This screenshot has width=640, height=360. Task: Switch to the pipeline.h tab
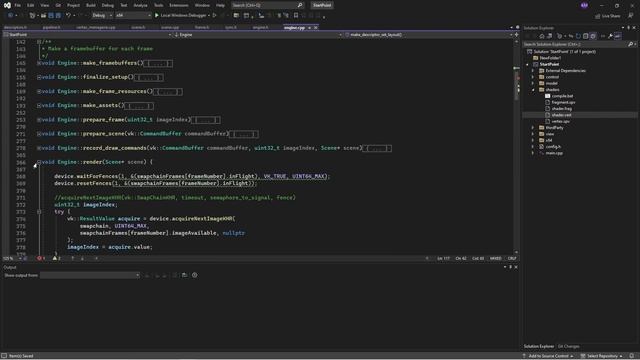pyautogui.click(x=51, y=27)
